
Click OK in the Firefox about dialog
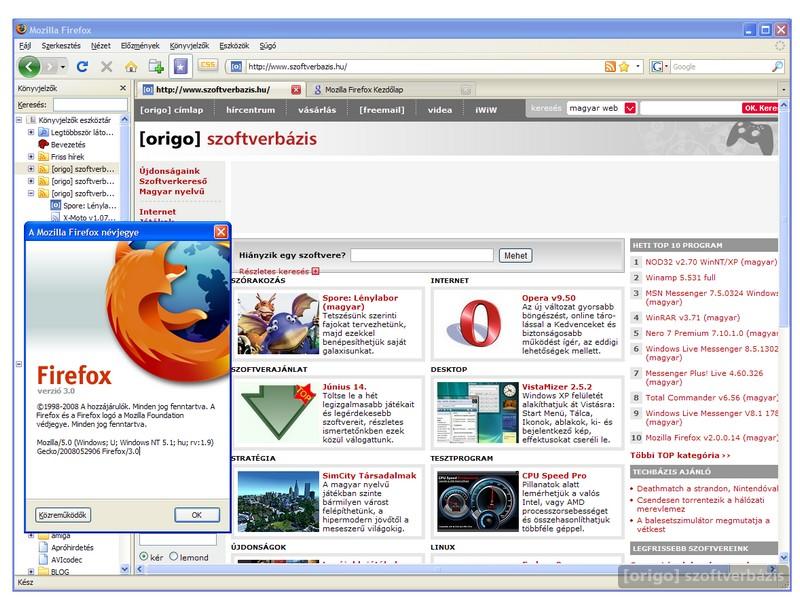[197, 515]
